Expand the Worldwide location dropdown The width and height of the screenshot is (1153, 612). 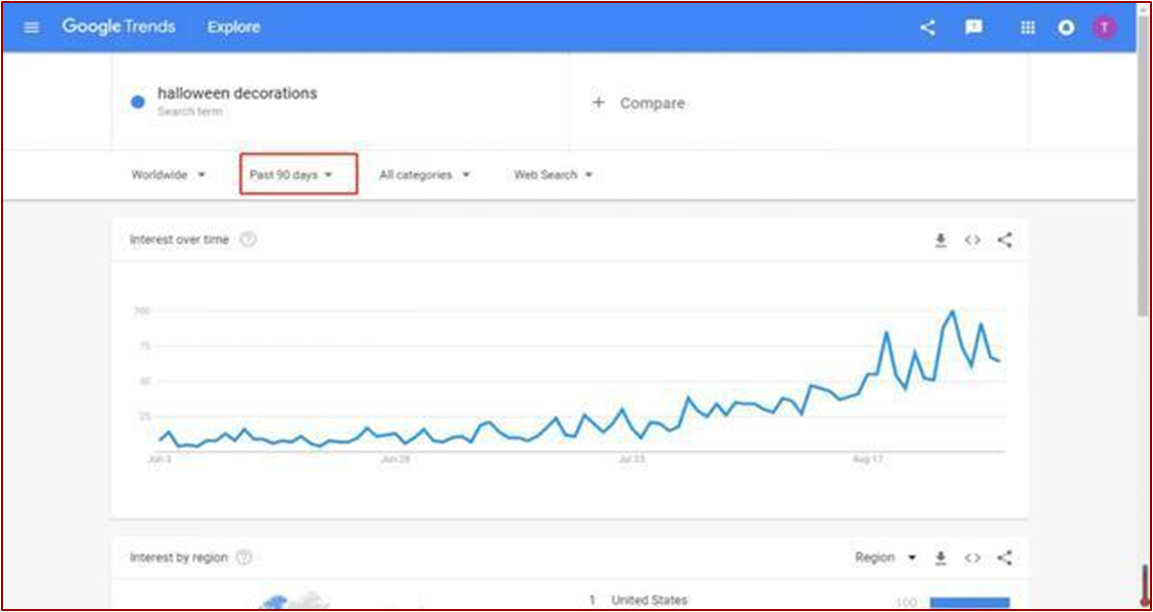(168, 175)
